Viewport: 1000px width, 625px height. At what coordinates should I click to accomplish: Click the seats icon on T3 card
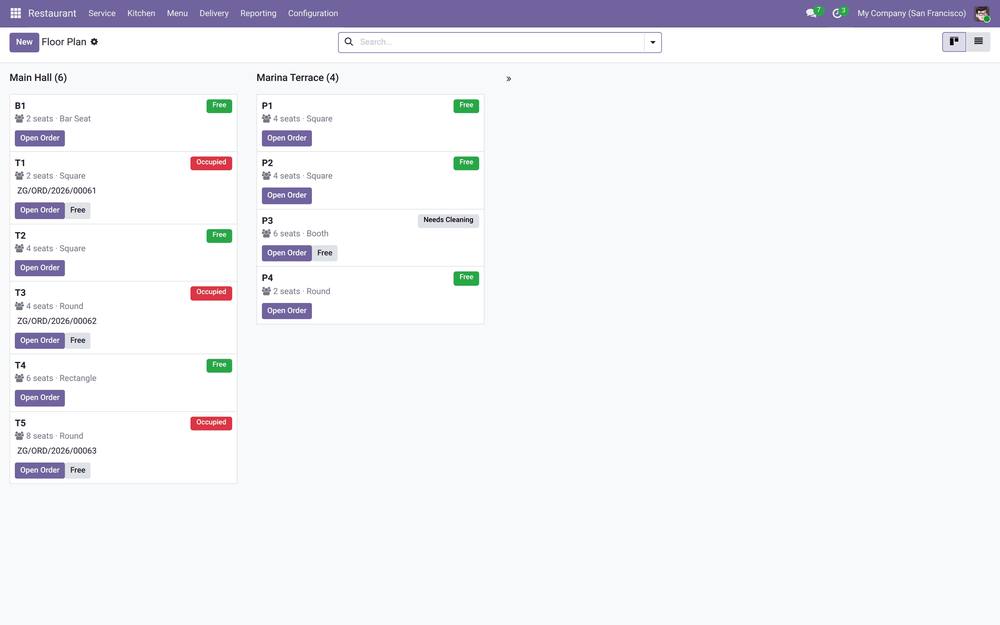(x=19, y=306)
